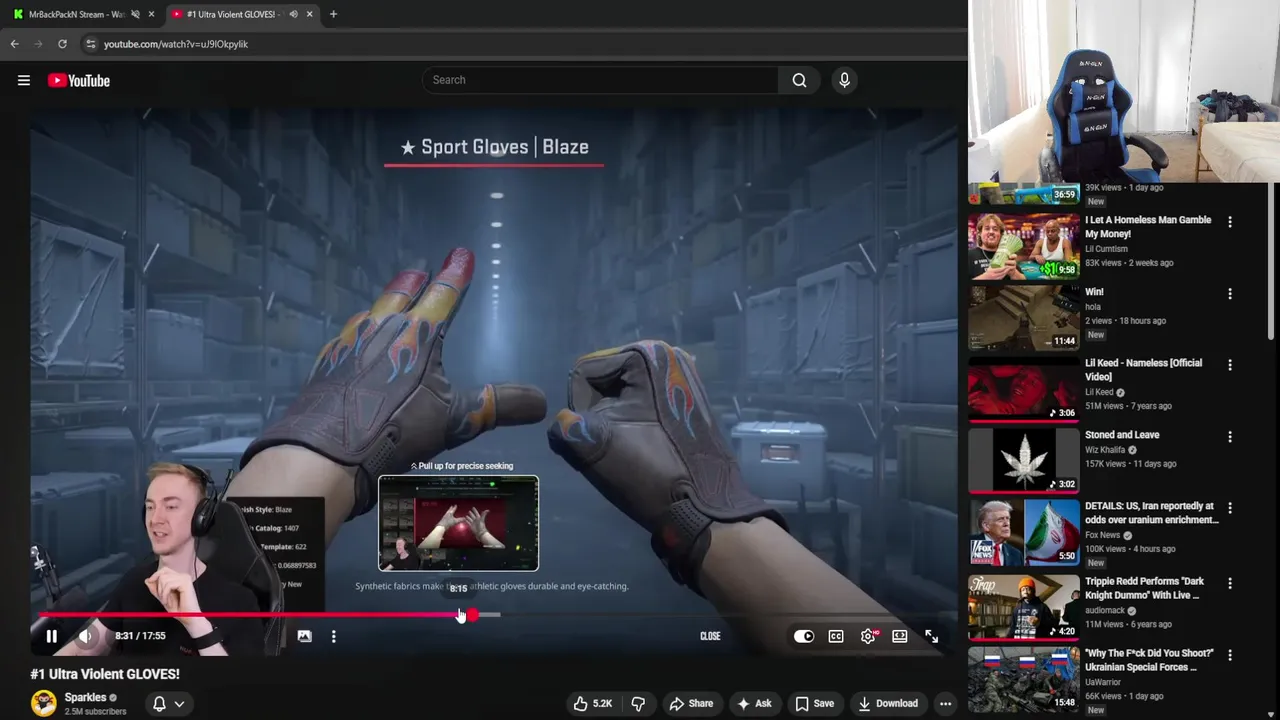Click inside the YouTube search field

pos(600,80)
